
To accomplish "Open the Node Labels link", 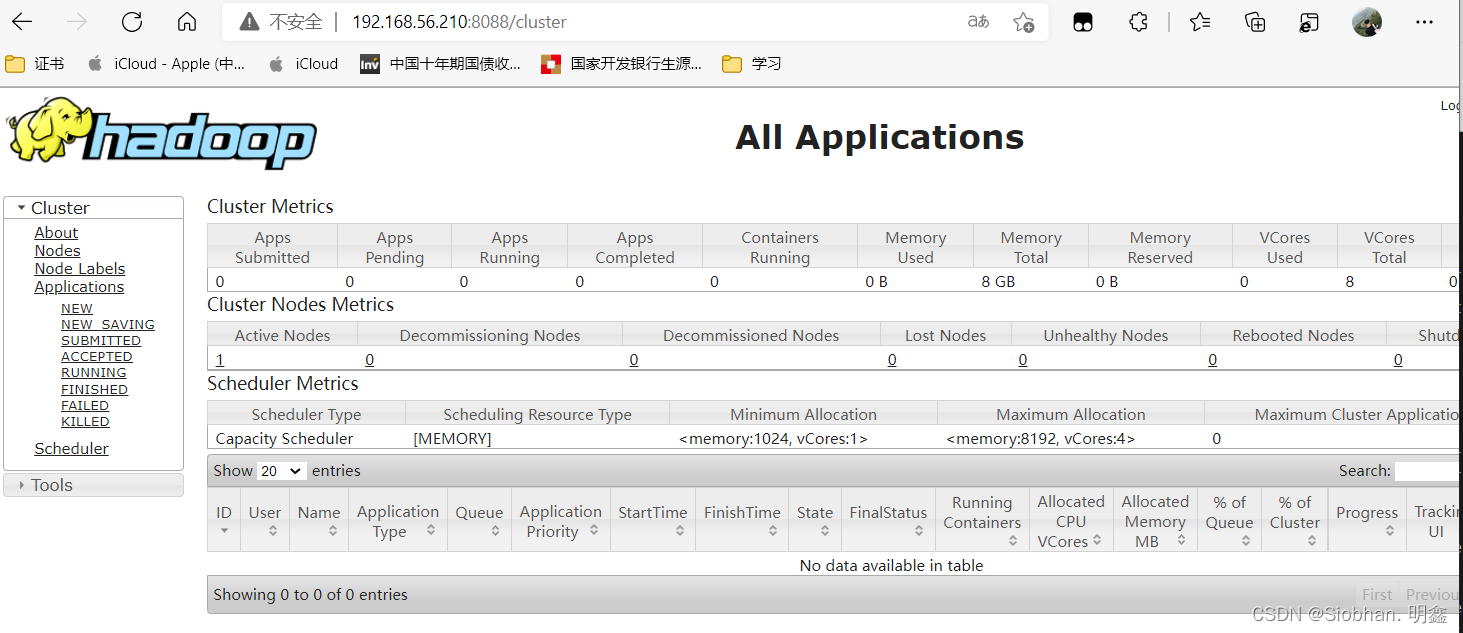I will 79,269.
